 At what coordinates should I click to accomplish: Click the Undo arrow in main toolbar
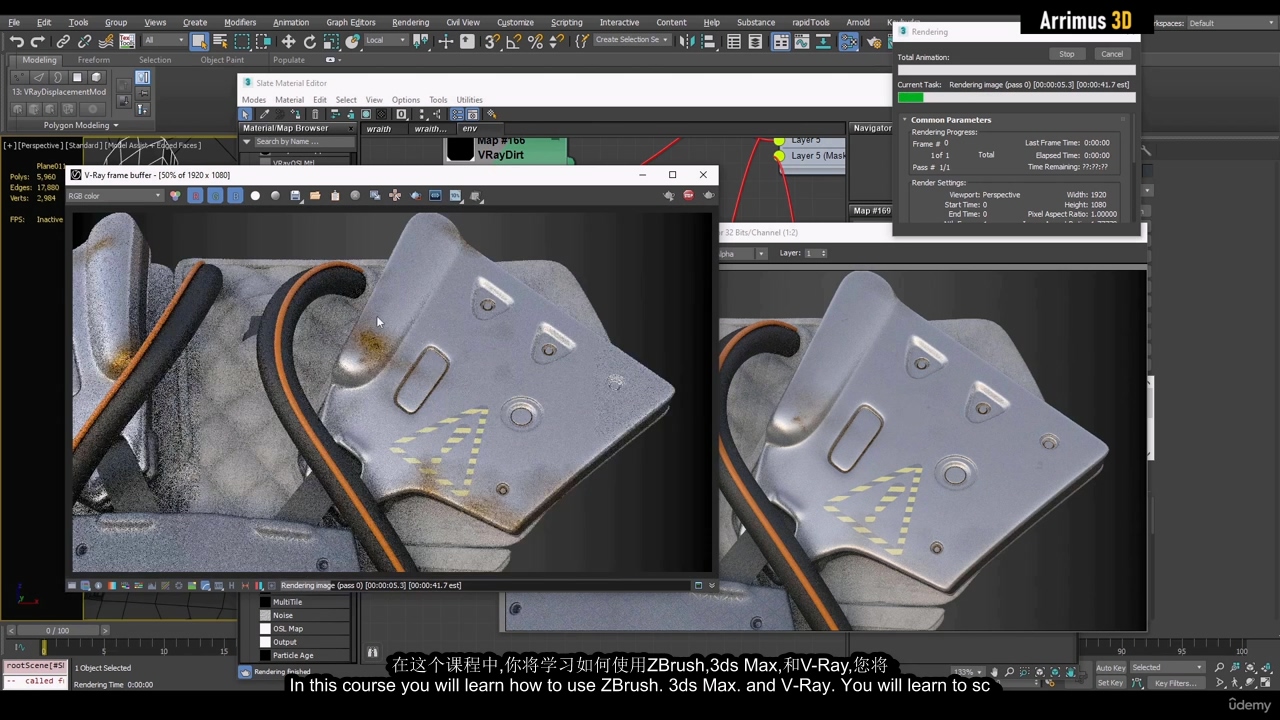coord(17,41)
